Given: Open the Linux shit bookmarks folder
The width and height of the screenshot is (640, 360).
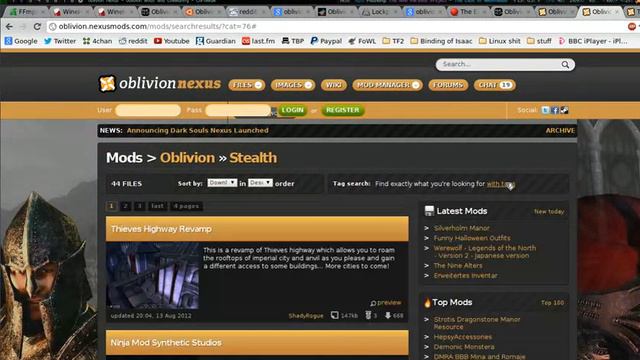Looking at the screenshot, I should point(500,41).
